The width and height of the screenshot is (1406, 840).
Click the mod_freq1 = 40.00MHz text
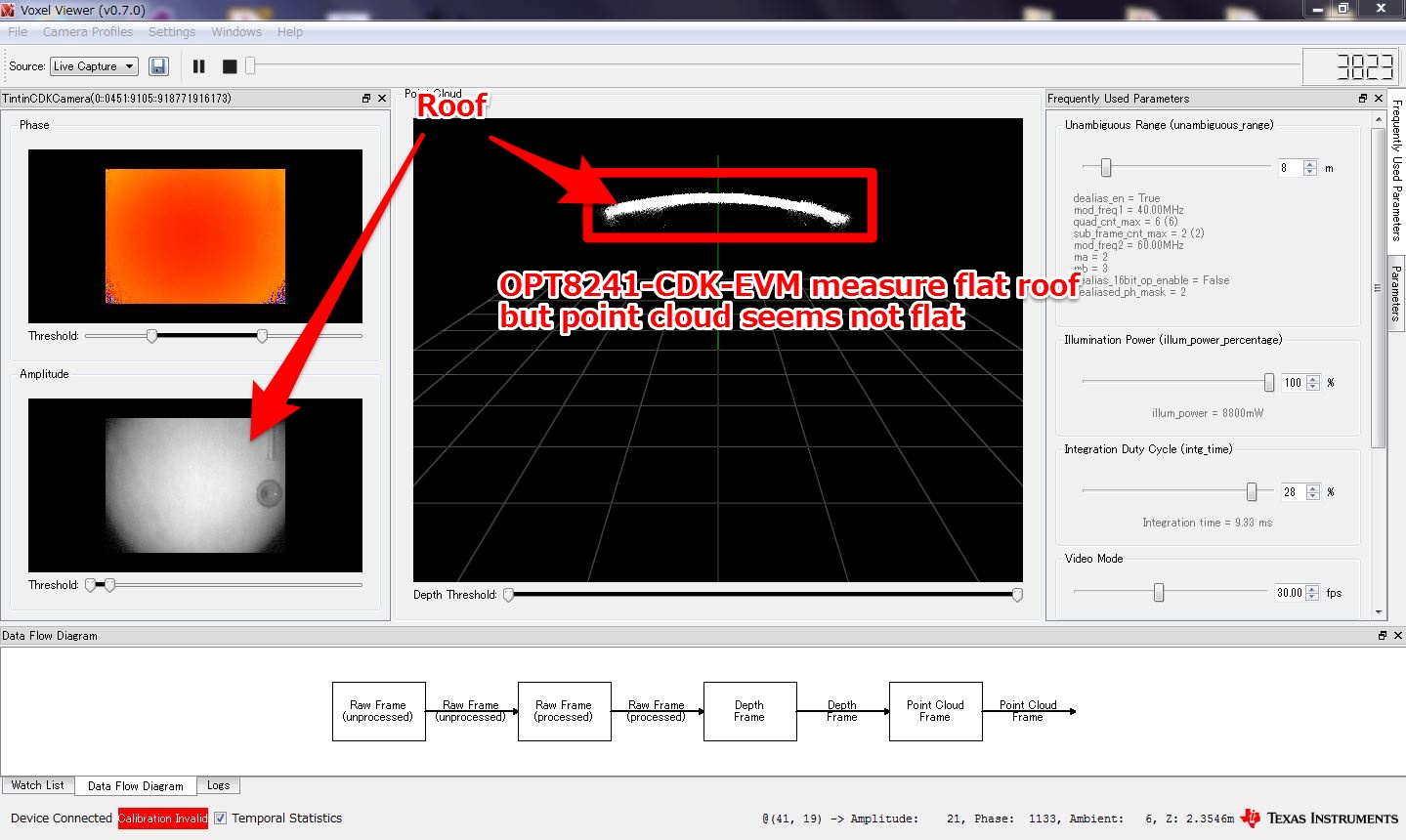coord(1129,210)
